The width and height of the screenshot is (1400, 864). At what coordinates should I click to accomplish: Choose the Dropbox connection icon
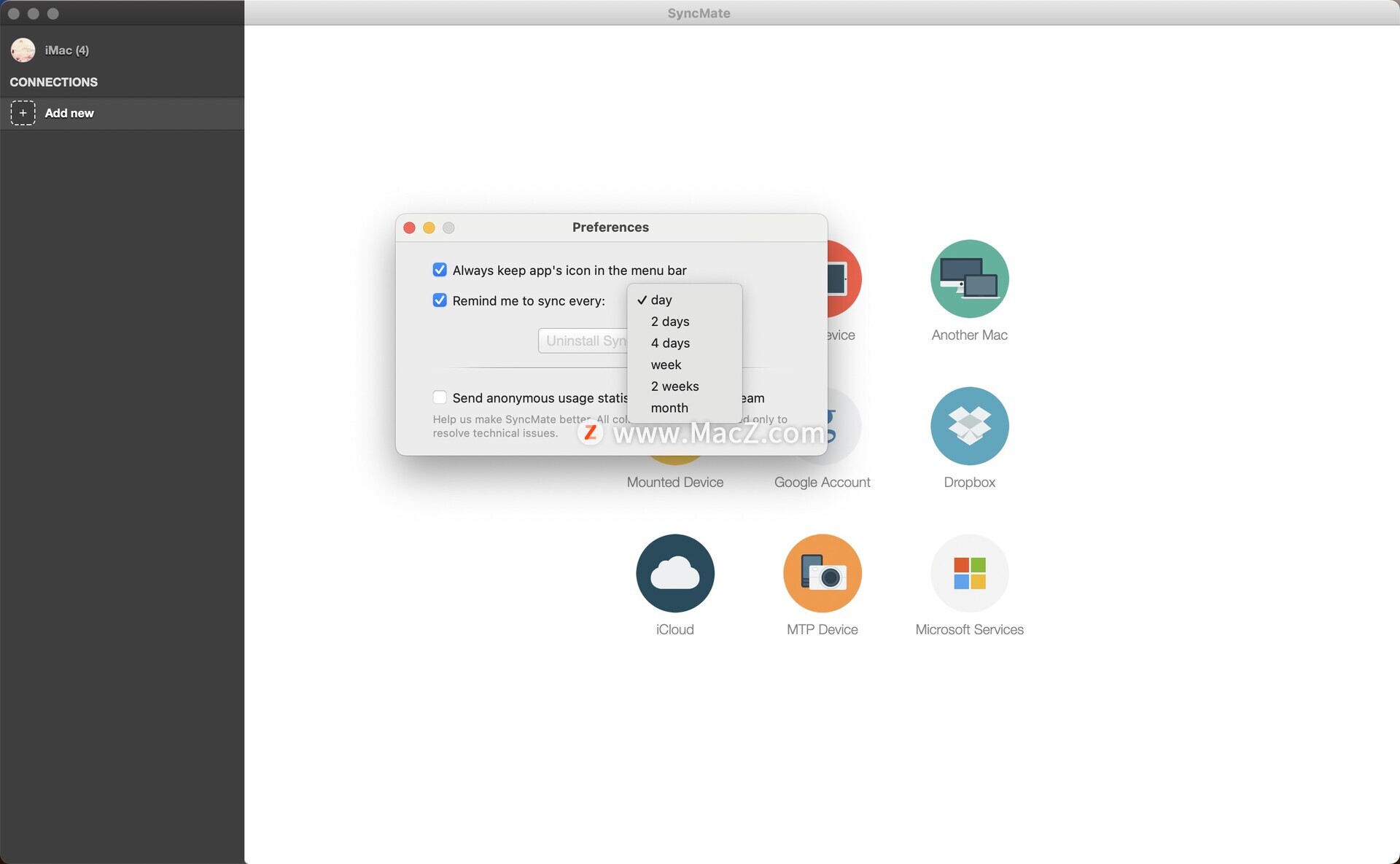click(969, 426)
